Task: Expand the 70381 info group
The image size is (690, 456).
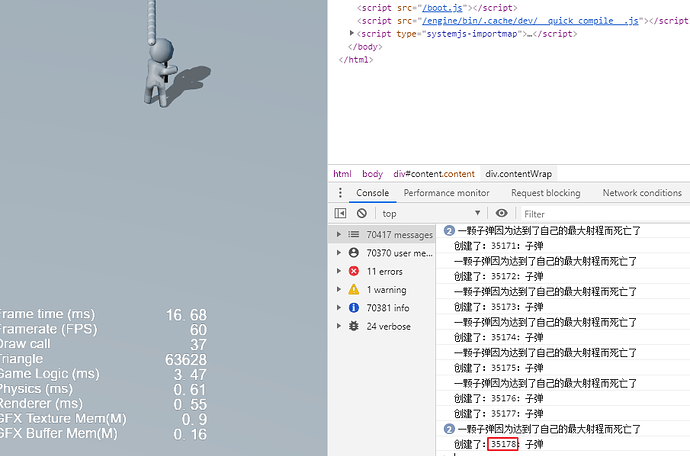Action: tap(338, 308)
